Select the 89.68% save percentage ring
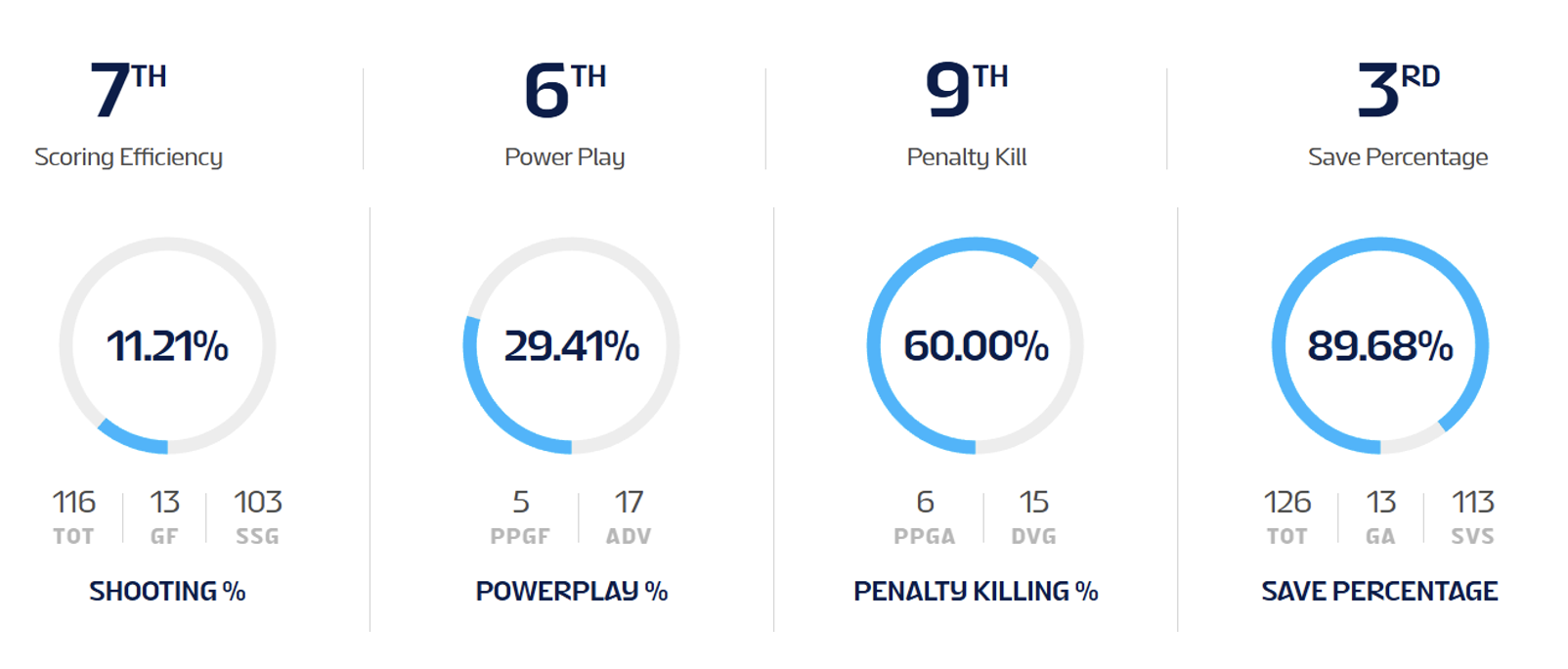1568x669 pixels. pos(1380,346)
